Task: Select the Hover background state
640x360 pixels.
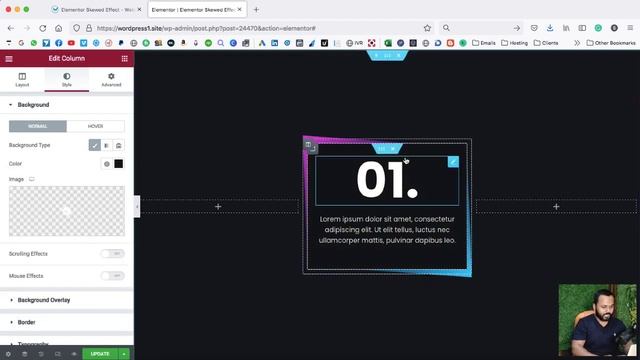Action: 96,126
